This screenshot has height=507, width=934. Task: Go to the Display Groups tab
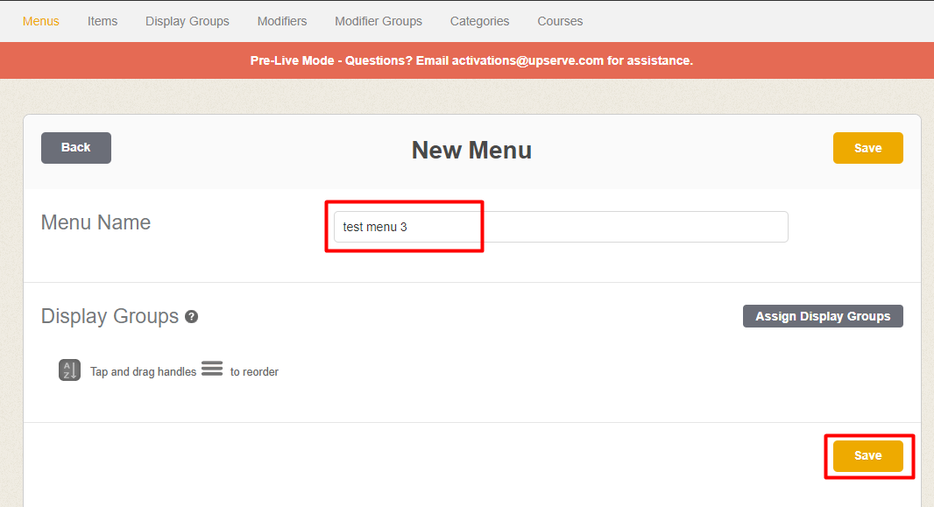click(x=187, y=21)
